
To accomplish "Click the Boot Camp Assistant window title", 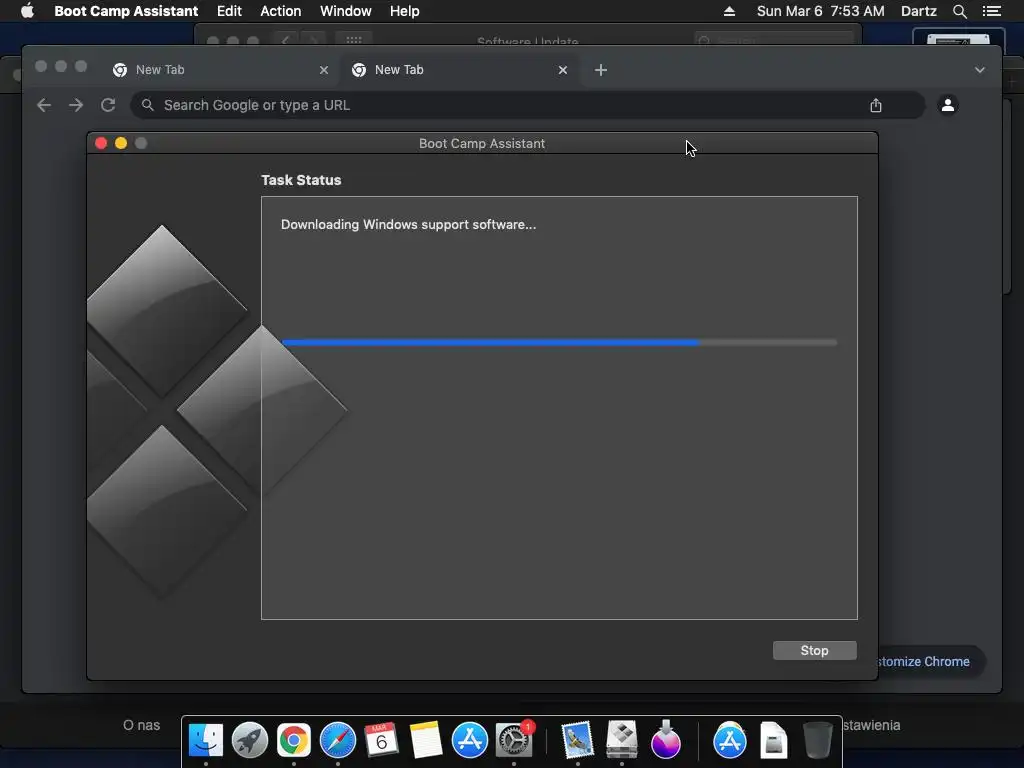I will [x=482, y=144].
